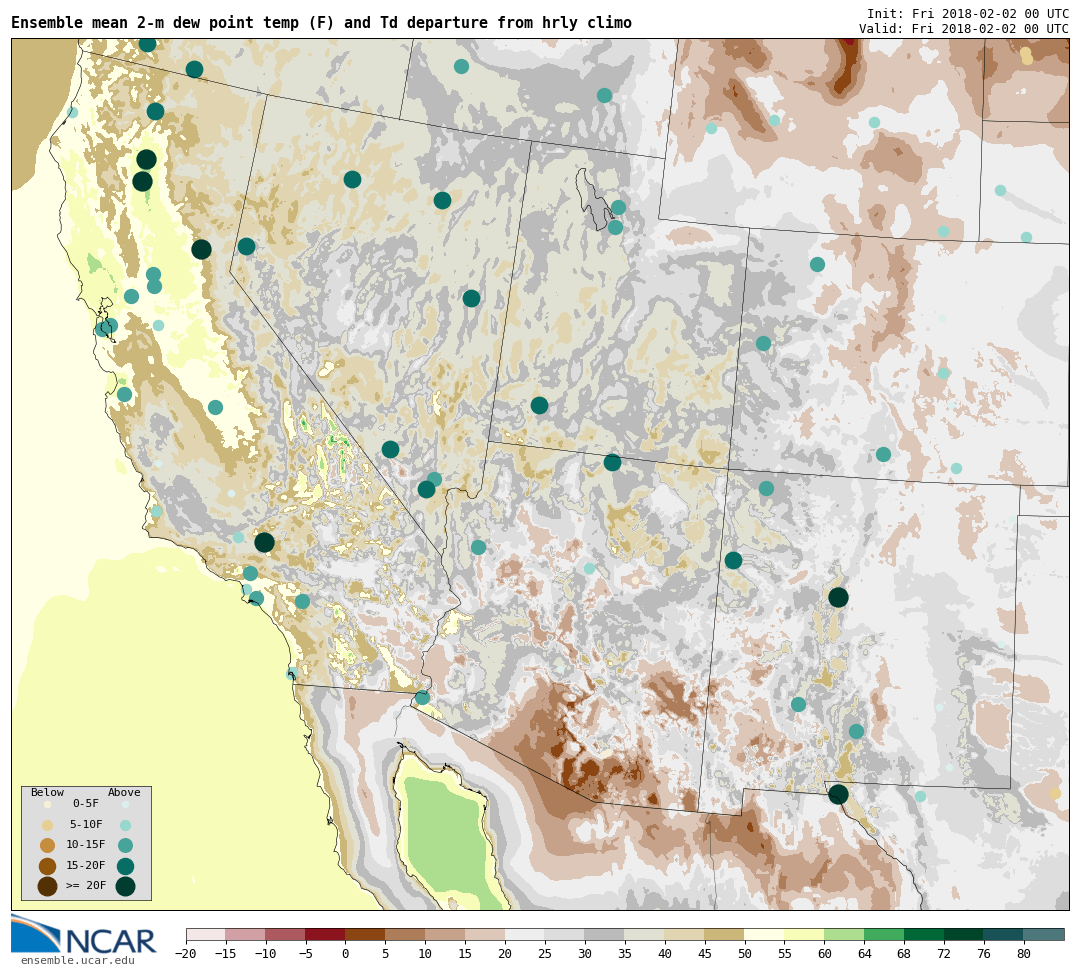Pick the gray 30 to 35 color bar segment
Image resolution: width=1080 pixels, height=973 pixels.
click(605, 934)
